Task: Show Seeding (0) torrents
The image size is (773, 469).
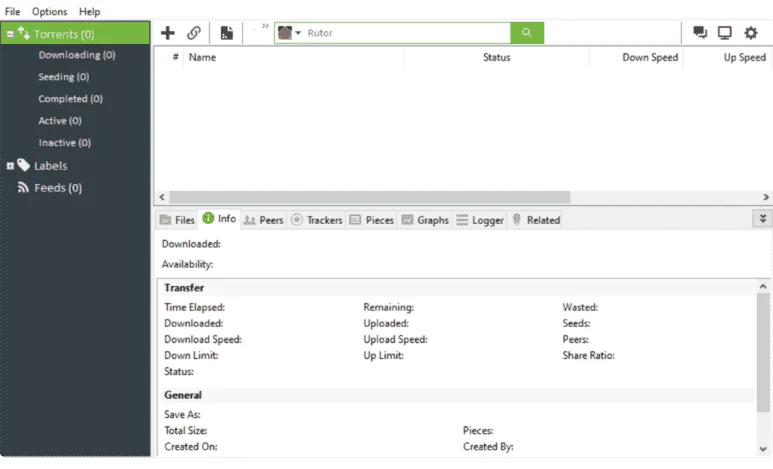Action: (x=64, y=76)
